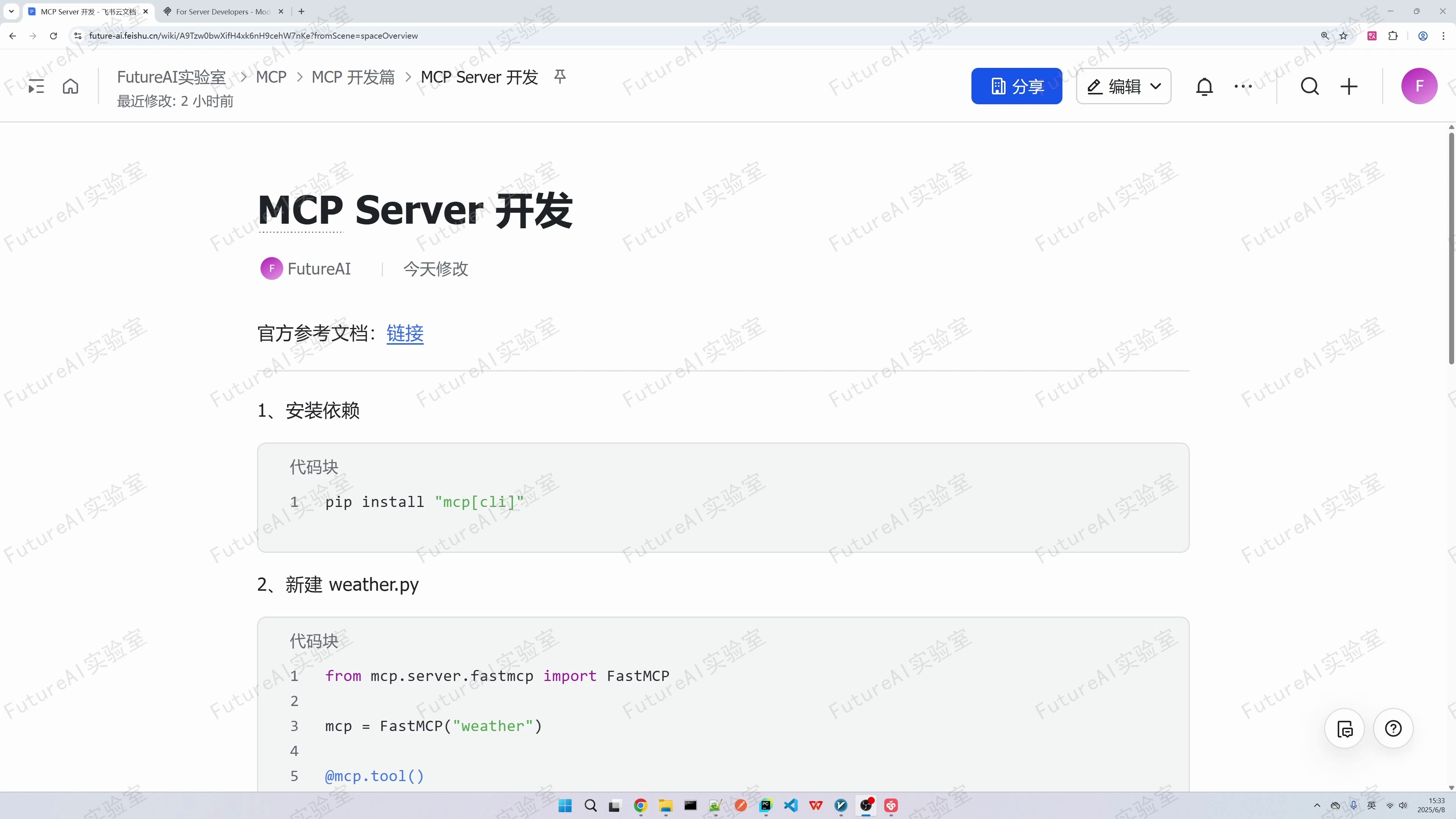1456x819 pixels.
Task: Open the floating feedback comment icon
Action: pos(1345,728)
